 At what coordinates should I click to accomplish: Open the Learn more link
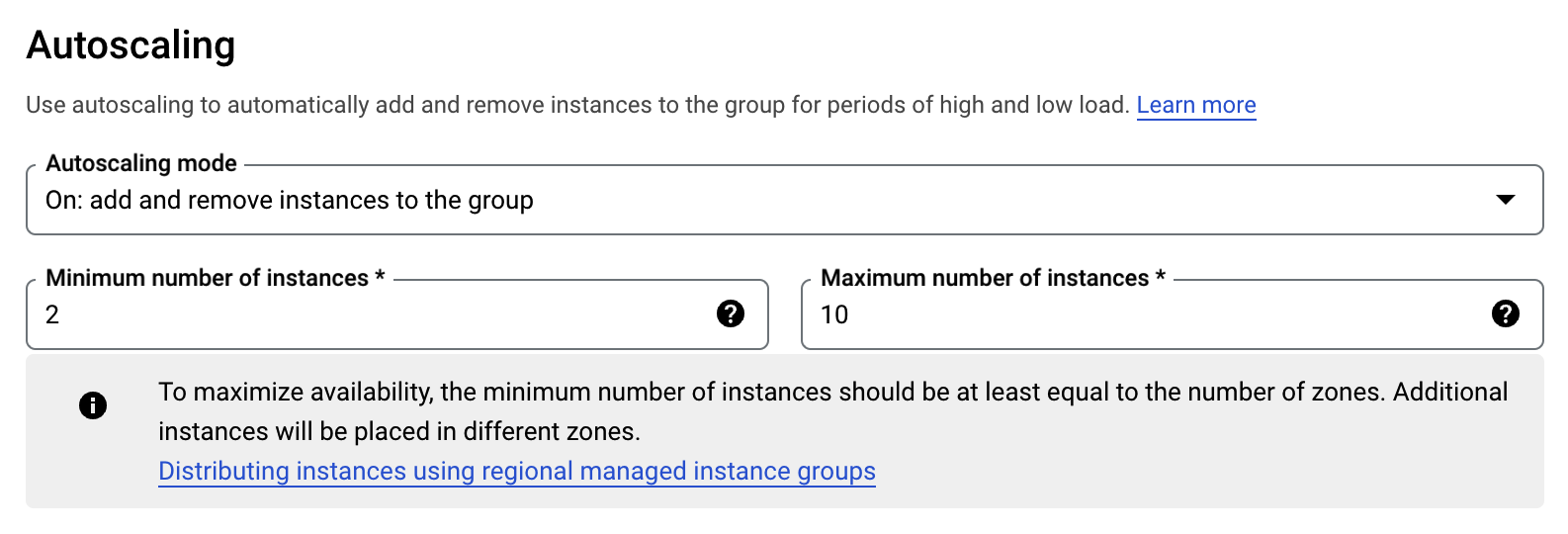(x=1196, y=105)
